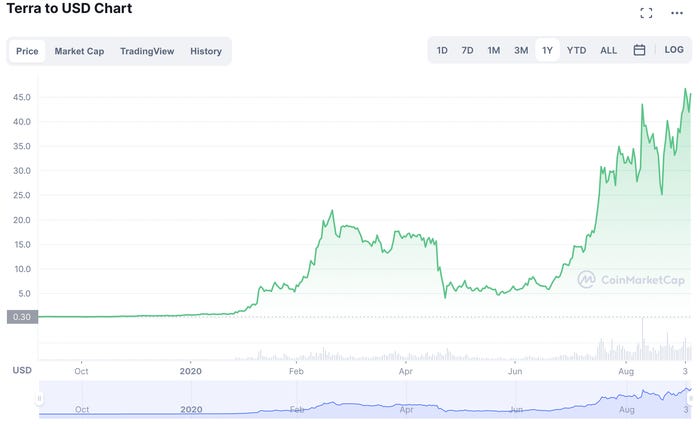Select the 1Y time range
700x424 pixels.
(x=547, y=50)
